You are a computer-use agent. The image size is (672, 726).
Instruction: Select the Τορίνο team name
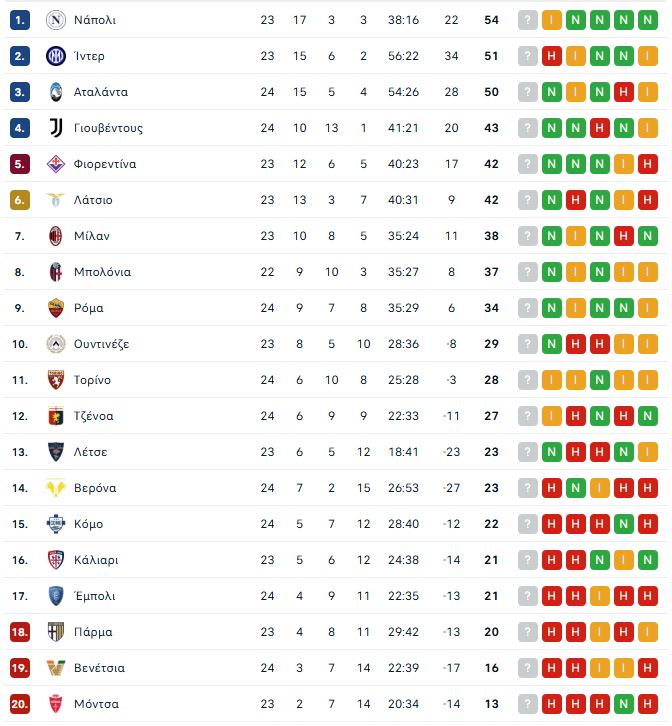coord(92,380)
